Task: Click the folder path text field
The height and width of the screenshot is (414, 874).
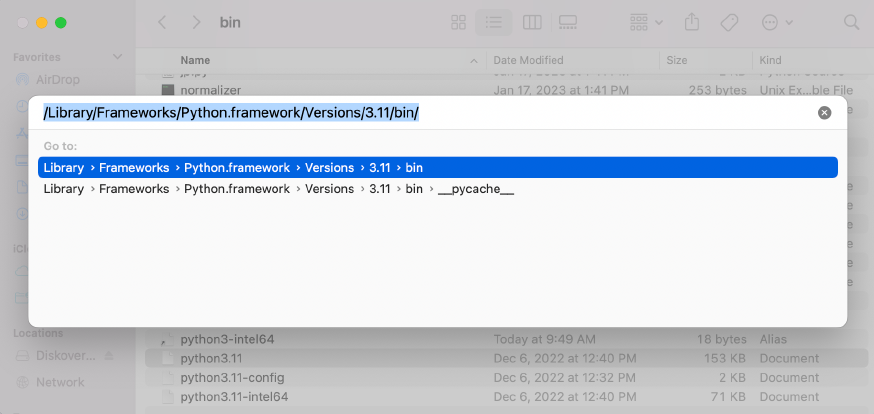Action: 420,113
